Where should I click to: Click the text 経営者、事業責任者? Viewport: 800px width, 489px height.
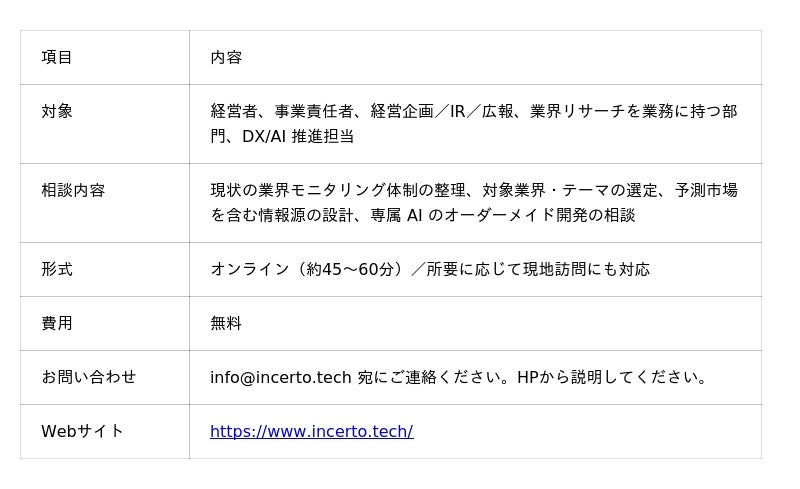pos(282,112)
